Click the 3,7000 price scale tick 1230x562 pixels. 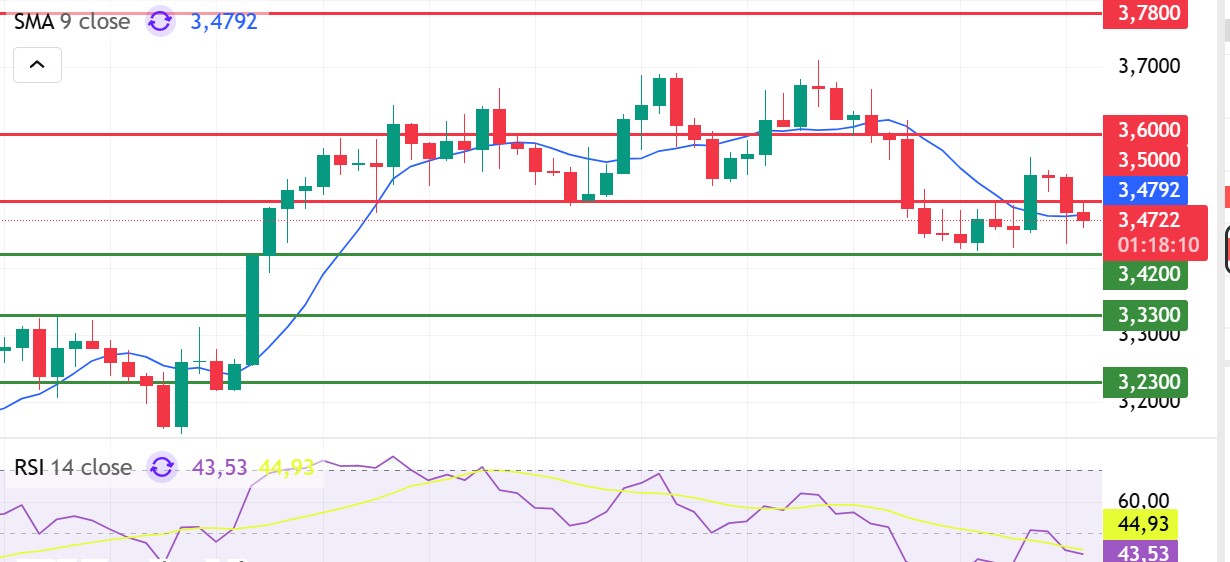pyautogui.click(x=1149, y=67)
